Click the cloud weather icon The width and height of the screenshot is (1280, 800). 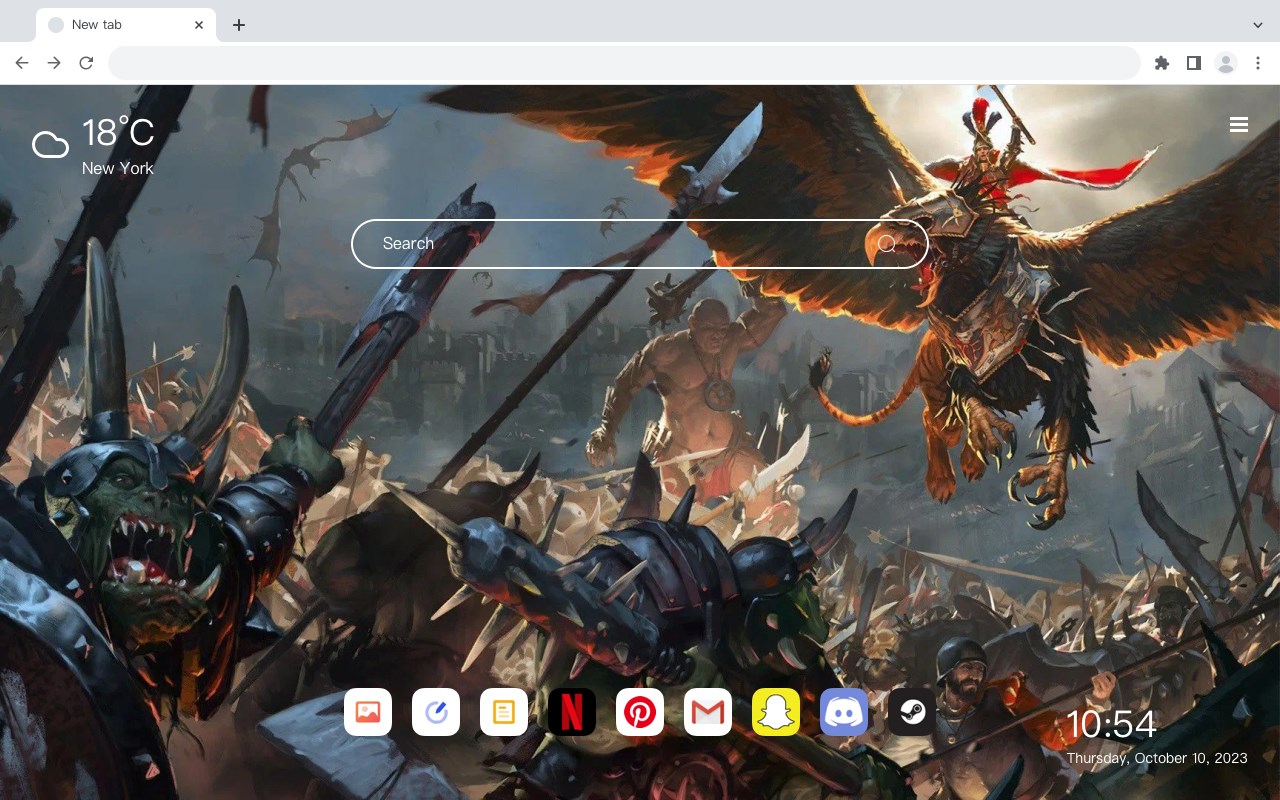tap(50, 145)
